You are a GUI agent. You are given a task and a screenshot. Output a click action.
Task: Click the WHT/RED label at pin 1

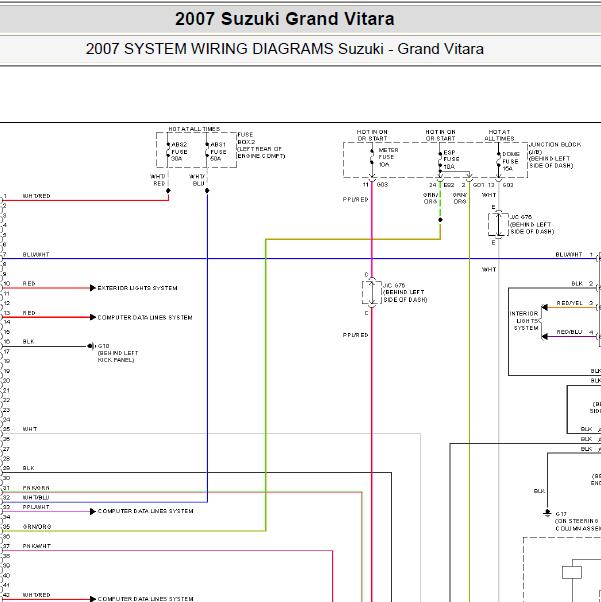tap(36, 196)
